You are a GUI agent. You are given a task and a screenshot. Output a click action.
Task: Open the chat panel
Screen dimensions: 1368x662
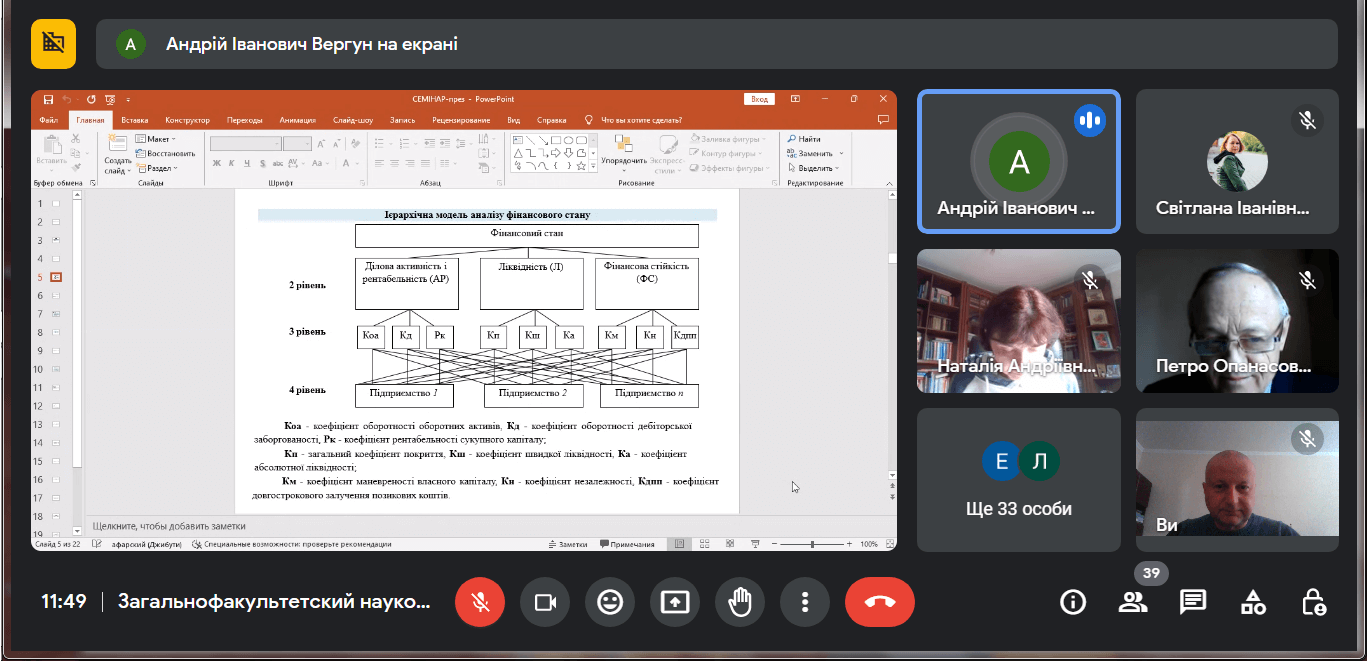tap(1192, 602)
